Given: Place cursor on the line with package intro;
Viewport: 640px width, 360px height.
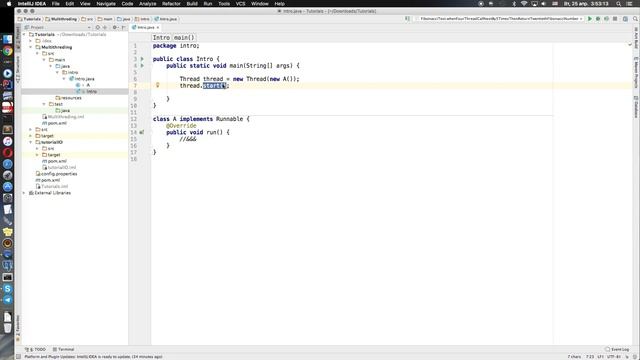Looking at the screenshot, I should click(176, 46).
